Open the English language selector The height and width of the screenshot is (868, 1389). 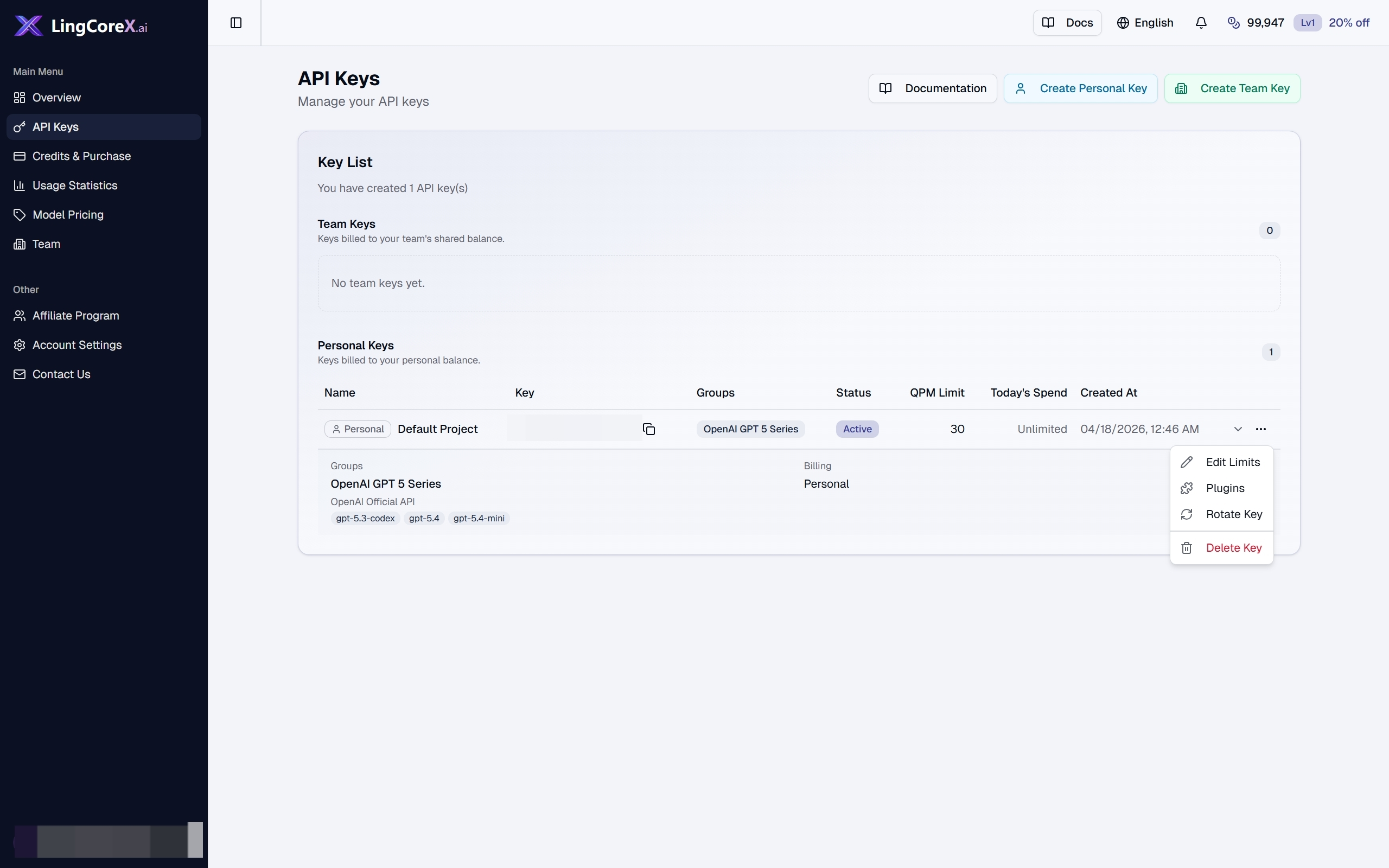click(x=1145, y=23)
